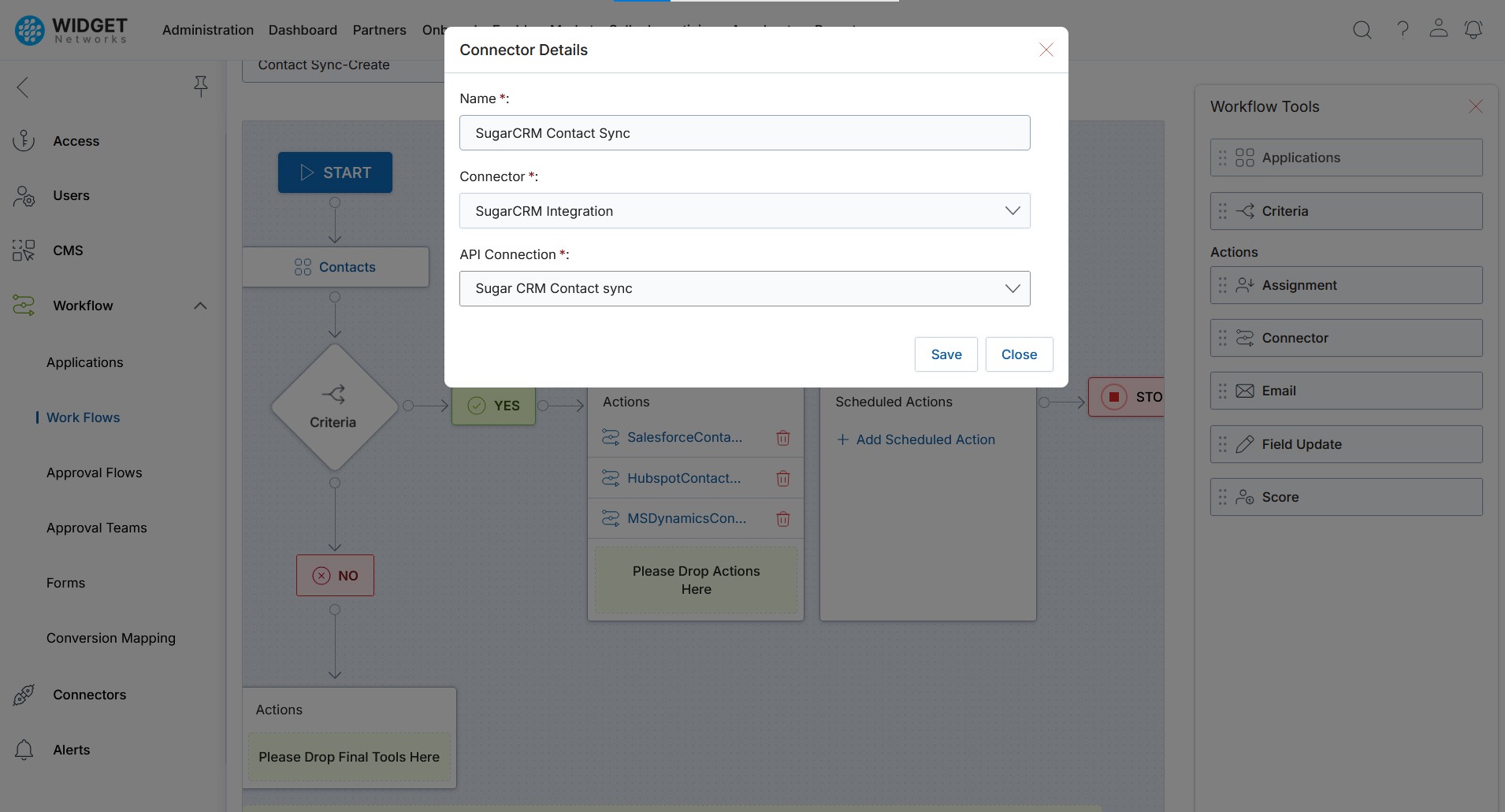Open HubspotContact... action link

coord(684,478)
